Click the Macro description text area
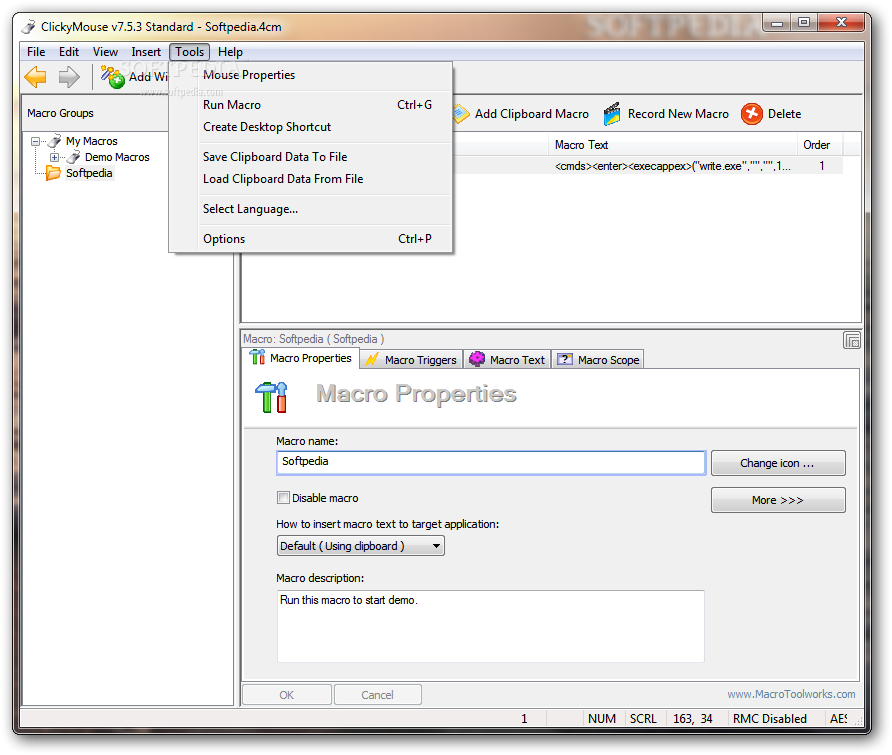Screen dimensions: 892x755 pyautogui.click(x=490, y=626)
